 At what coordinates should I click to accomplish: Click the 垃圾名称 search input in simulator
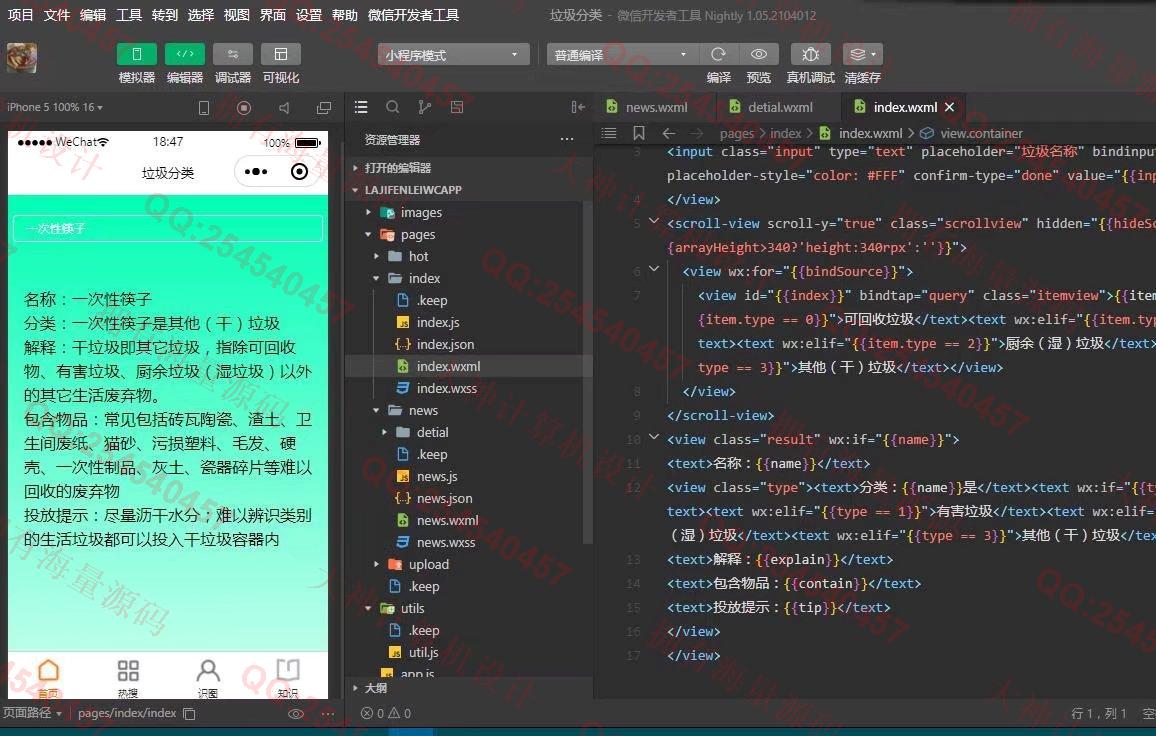pyautogui.click(x=168, y=229)
